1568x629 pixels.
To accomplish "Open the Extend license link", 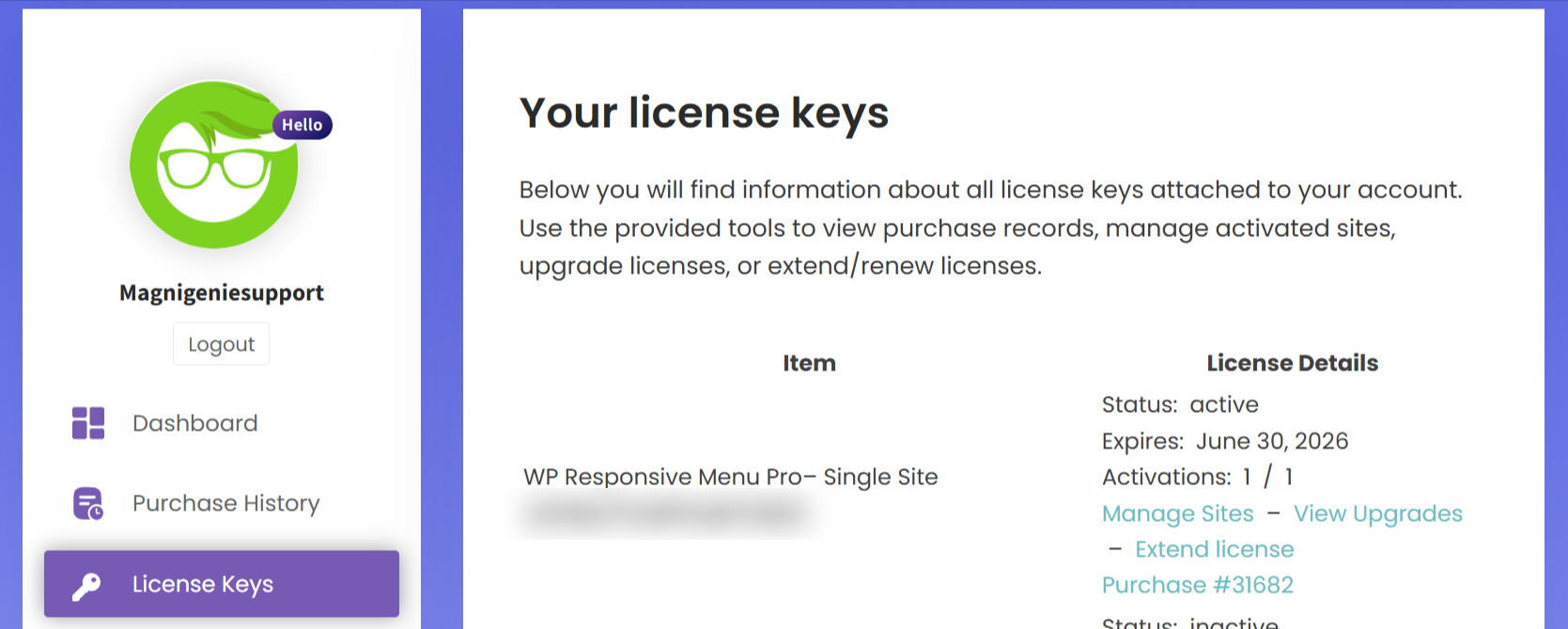I will coord(1214,549).
